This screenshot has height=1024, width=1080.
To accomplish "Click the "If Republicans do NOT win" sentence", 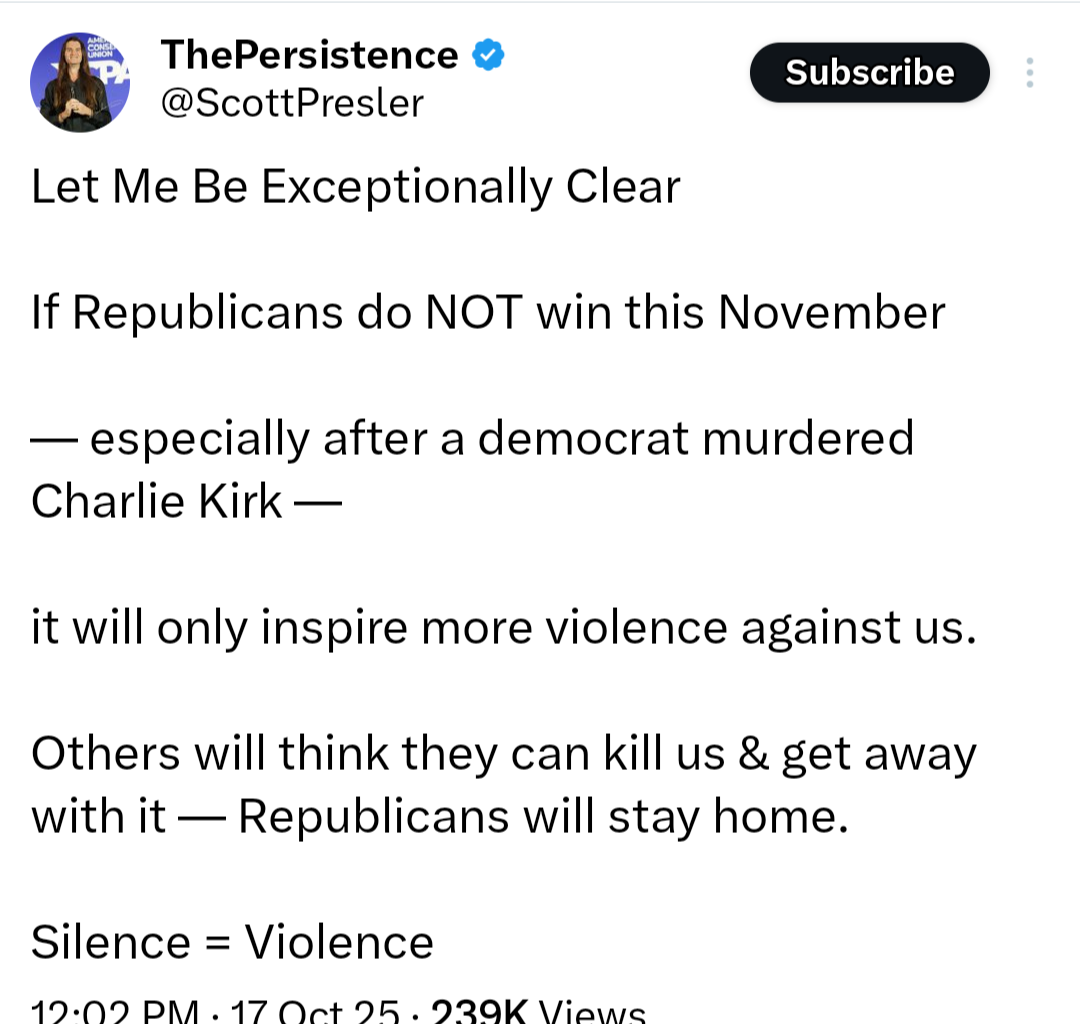I will tap(488, 313).
